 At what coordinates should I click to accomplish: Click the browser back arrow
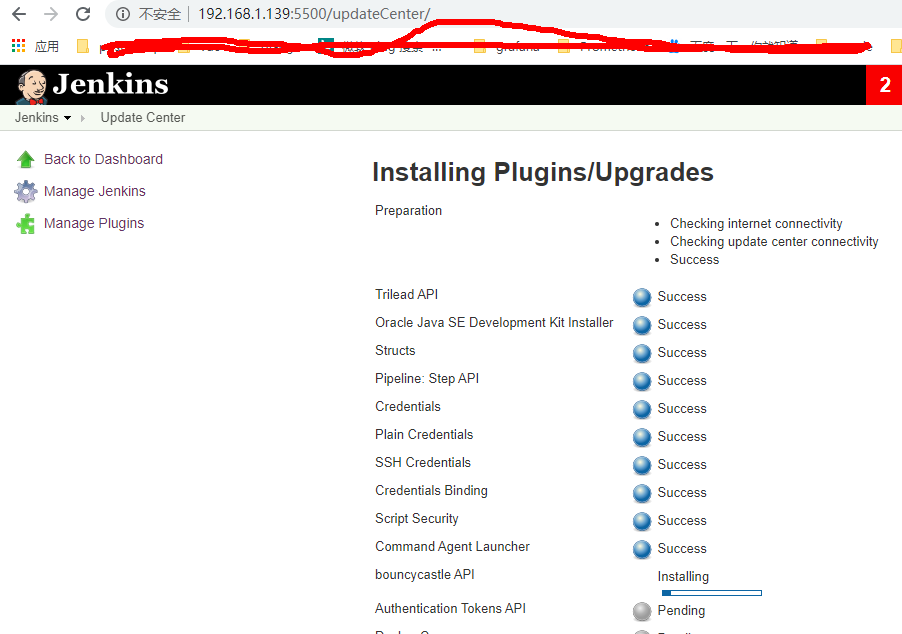click(x=19, y=14)
